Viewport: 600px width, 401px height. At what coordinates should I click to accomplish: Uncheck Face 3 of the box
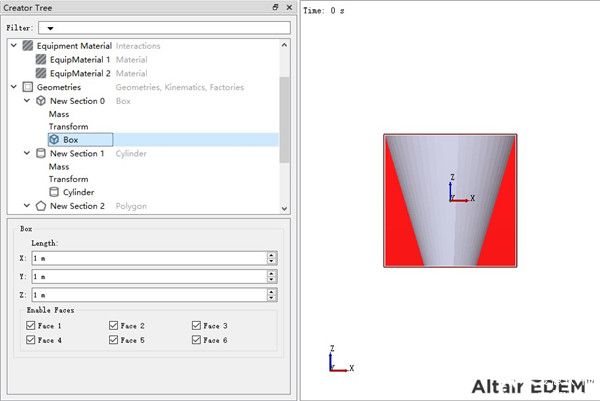point(197,326)
